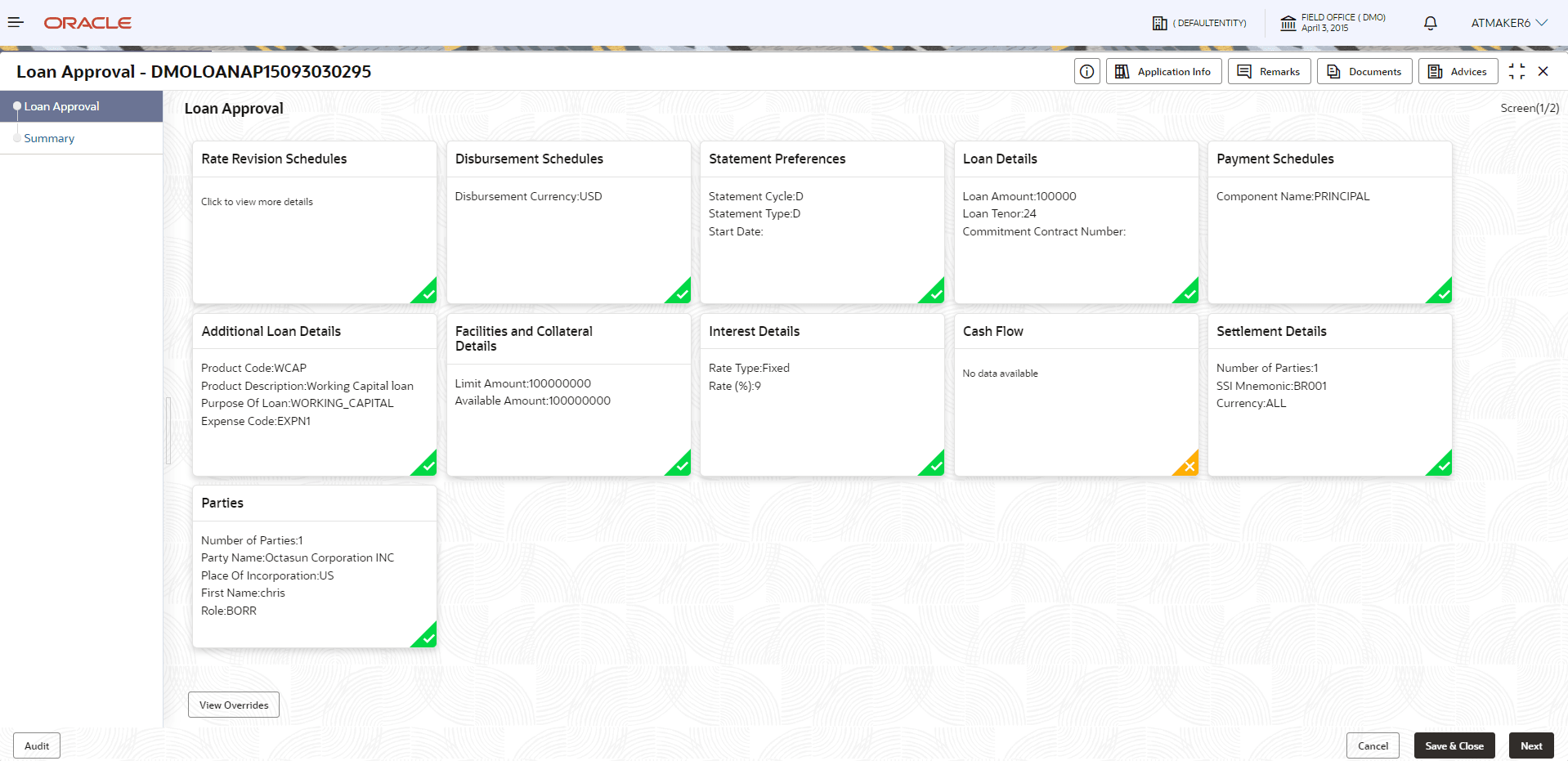Image resolution: width=1568 pixels, height=761 pixels.
Task: Click the 'April 3, 2015' date text
Action: [x=1324, y=28]
